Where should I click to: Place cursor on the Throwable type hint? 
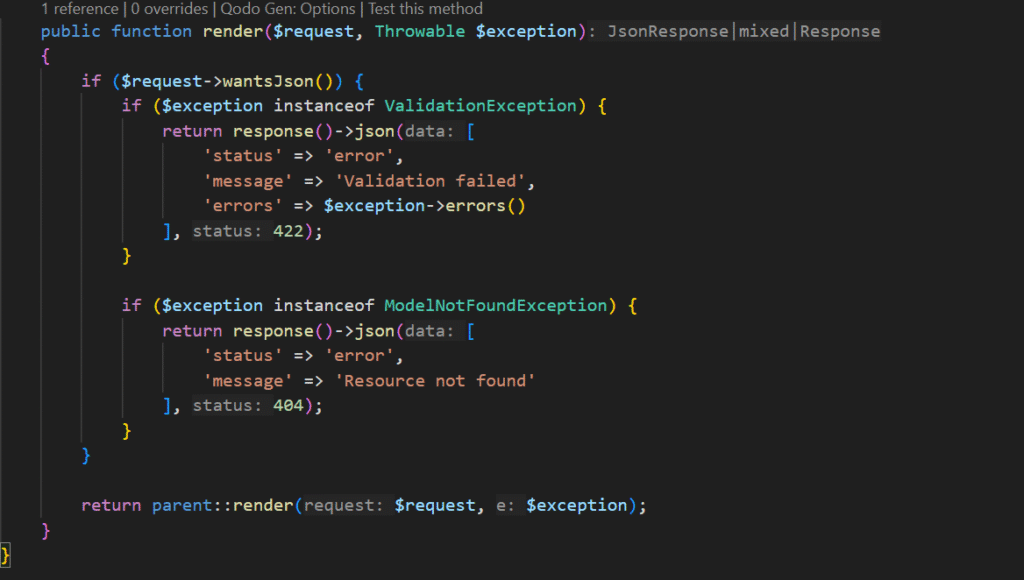(x=420, y=31)
